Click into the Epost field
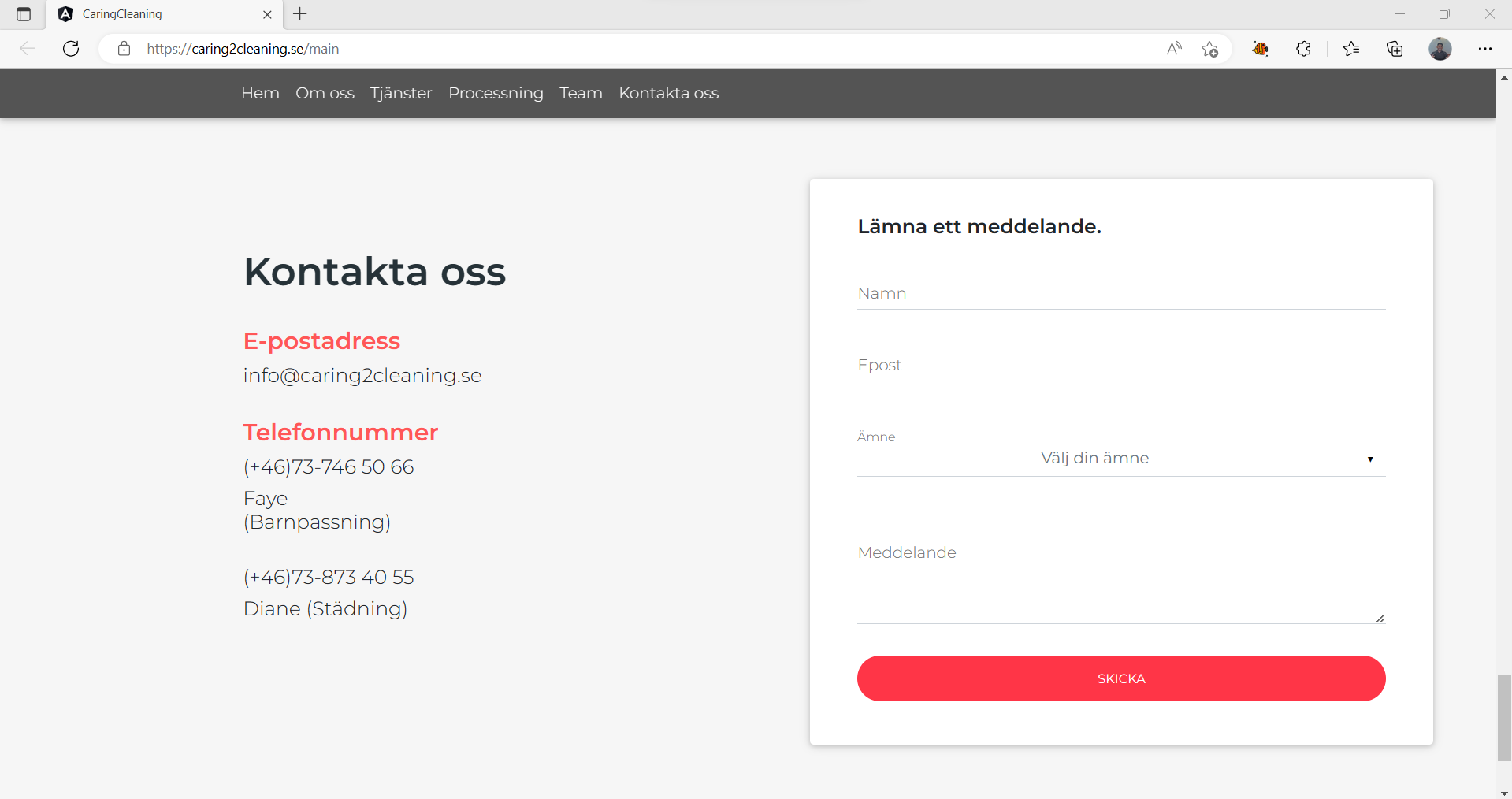This screenshot has height=799, width=1512. pos(1120,366)
